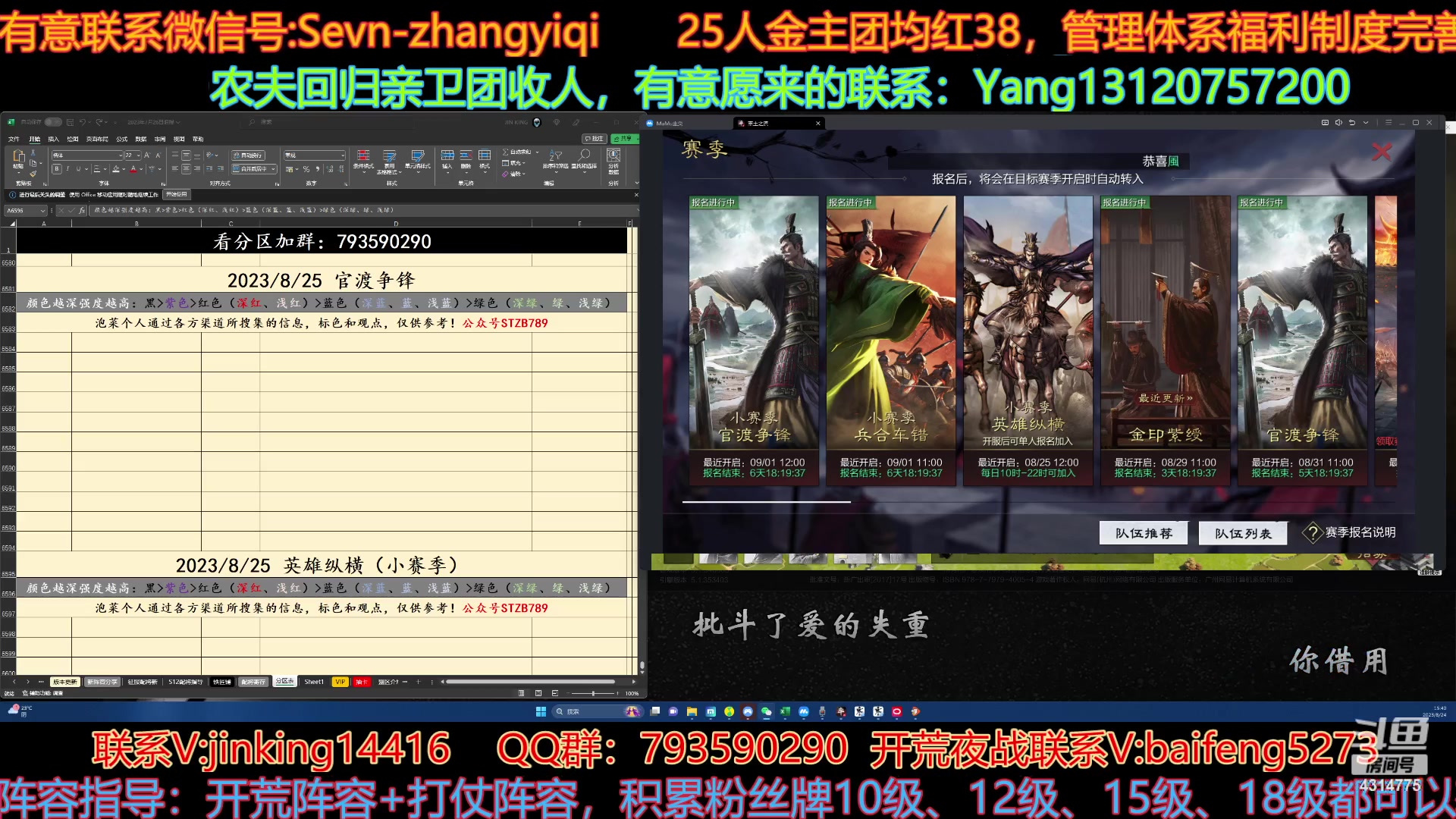Open the 合并后居中 dropdown arrow

[x=272, y=169]
